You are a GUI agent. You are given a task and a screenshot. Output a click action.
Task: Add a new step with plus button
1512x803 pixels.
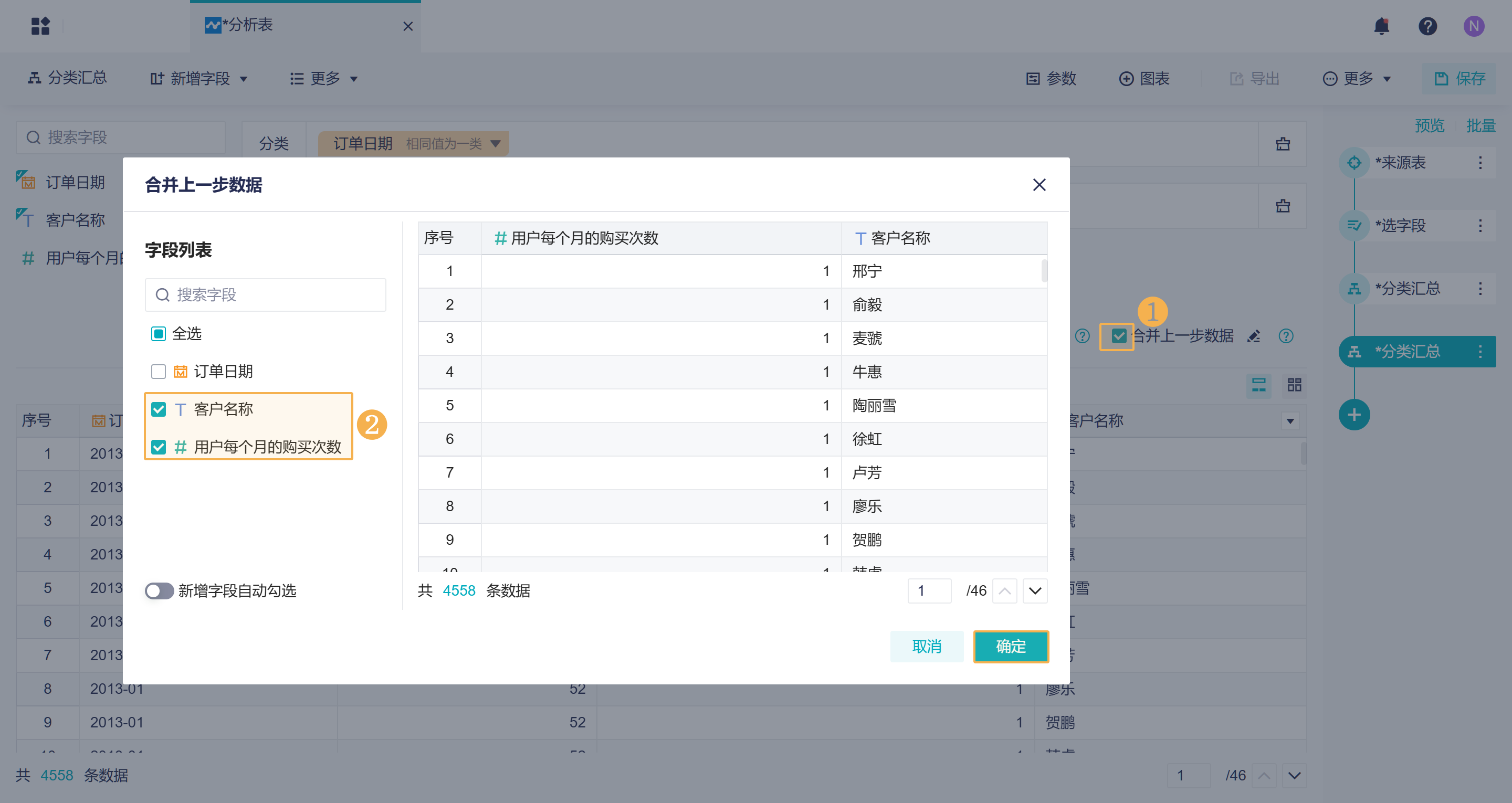pyautogui.click(x=1354, y=415)
